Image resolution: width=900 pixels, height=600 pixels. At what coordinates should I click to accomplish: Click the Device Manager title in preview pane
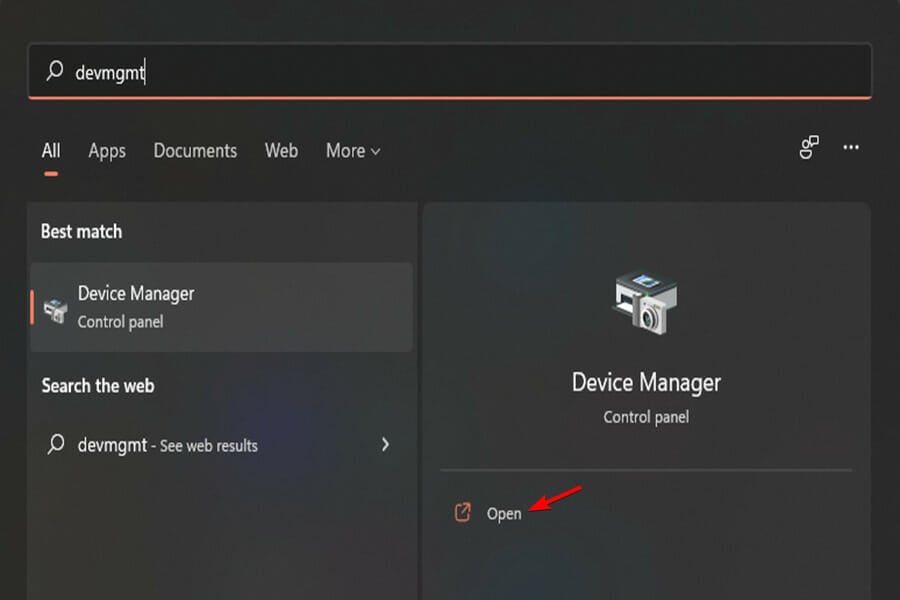click(x=646, y=383)
